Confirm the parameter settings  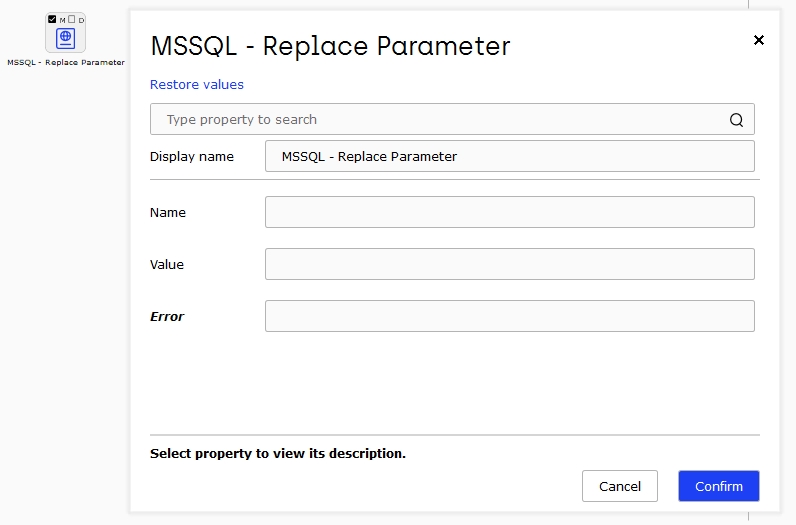719,486
